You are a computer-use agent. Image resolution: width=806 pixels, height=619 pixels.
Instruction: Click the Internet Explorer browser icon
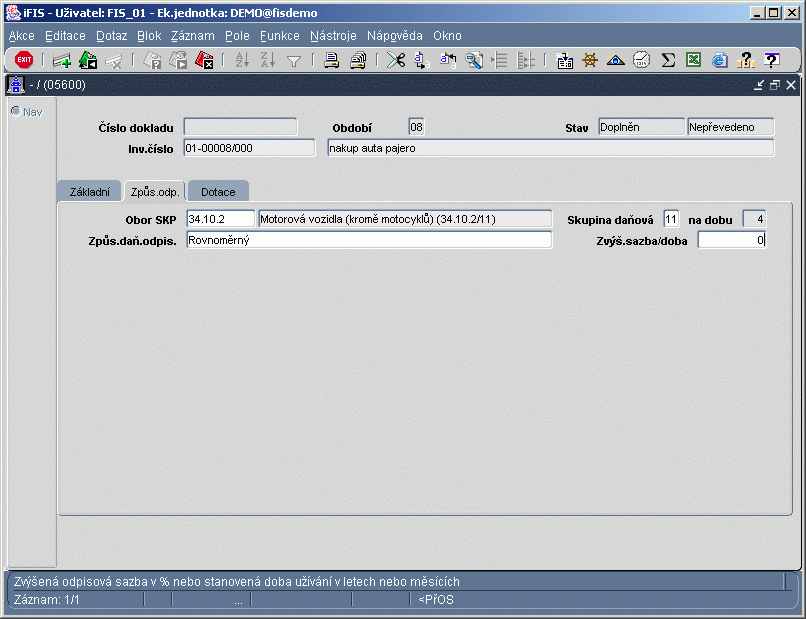coord(720,61)
